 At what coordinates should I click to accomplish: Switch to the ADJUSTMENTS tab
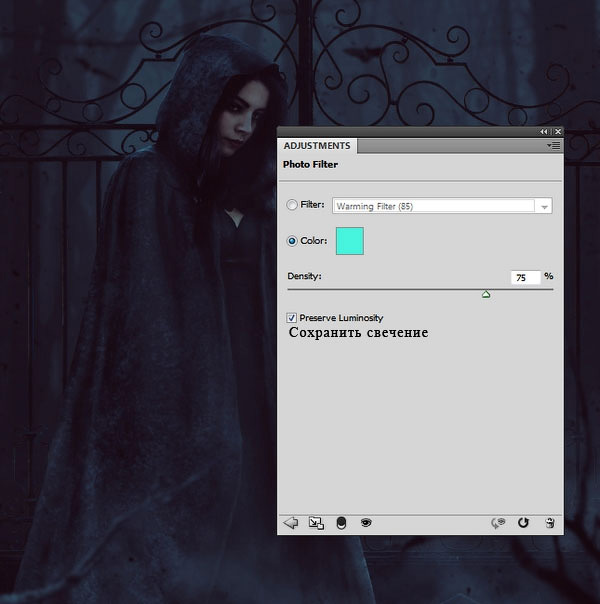[x=317, y=146]
